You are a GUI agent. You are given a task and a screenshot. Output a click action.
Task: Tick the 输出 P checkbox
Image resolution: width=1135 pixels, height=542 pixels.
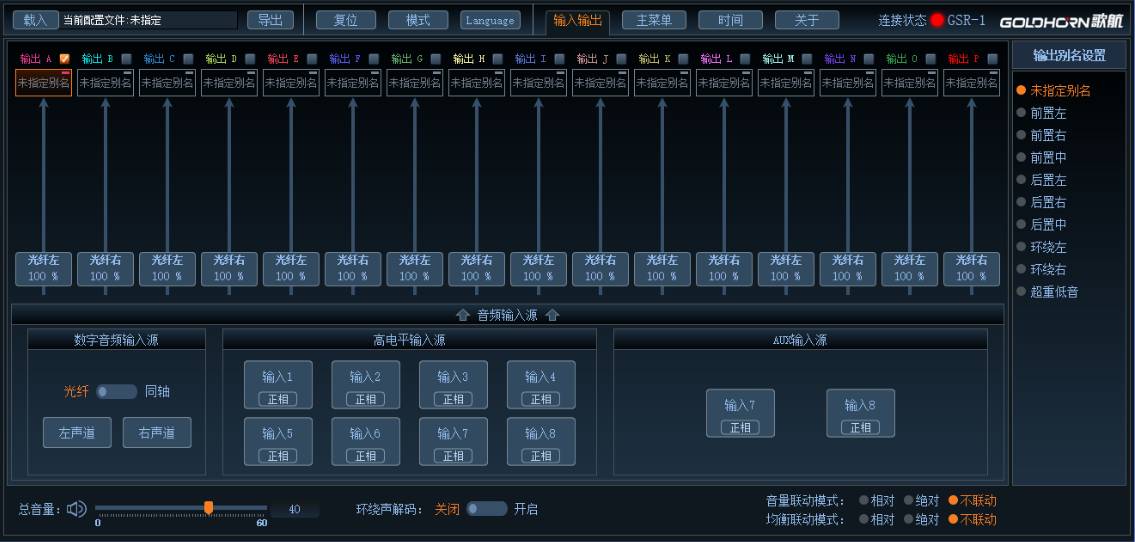coord(992,59)
